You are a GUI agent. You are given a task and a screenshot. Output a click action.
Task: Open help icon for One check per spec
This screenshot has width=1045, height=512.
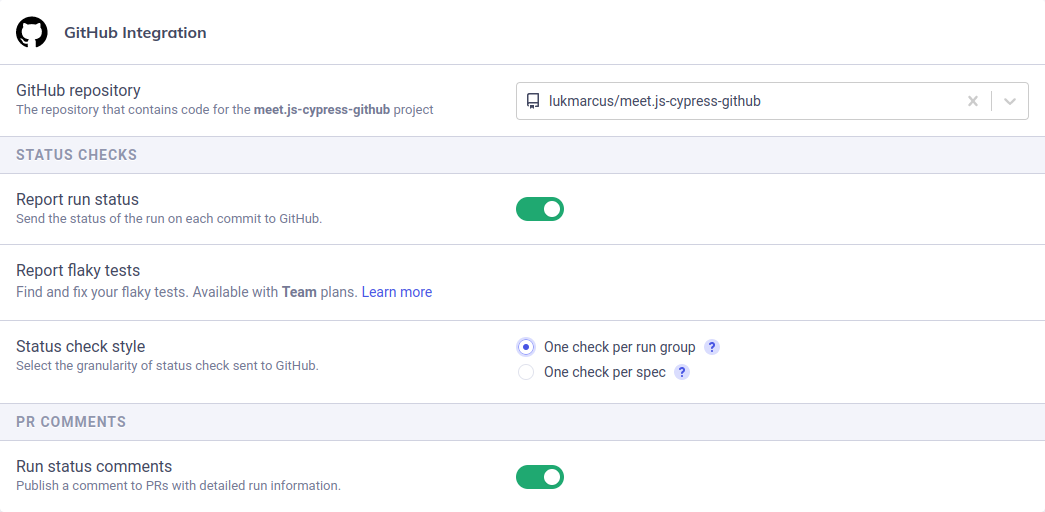tap(682, 372)
